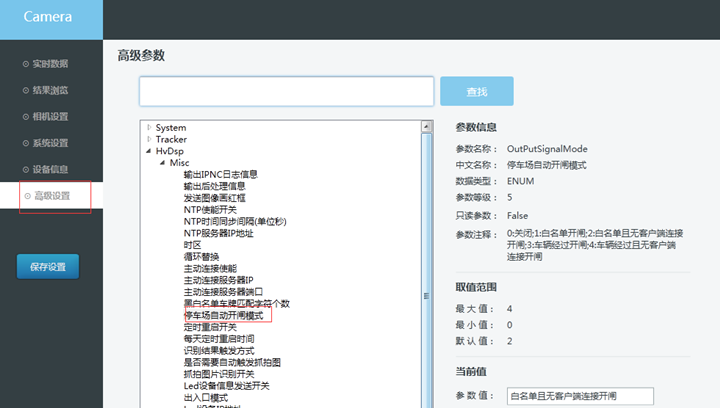Select Led设备信息发送开关 in the tree
Viewport: 720px width, 408px height.
226,386
